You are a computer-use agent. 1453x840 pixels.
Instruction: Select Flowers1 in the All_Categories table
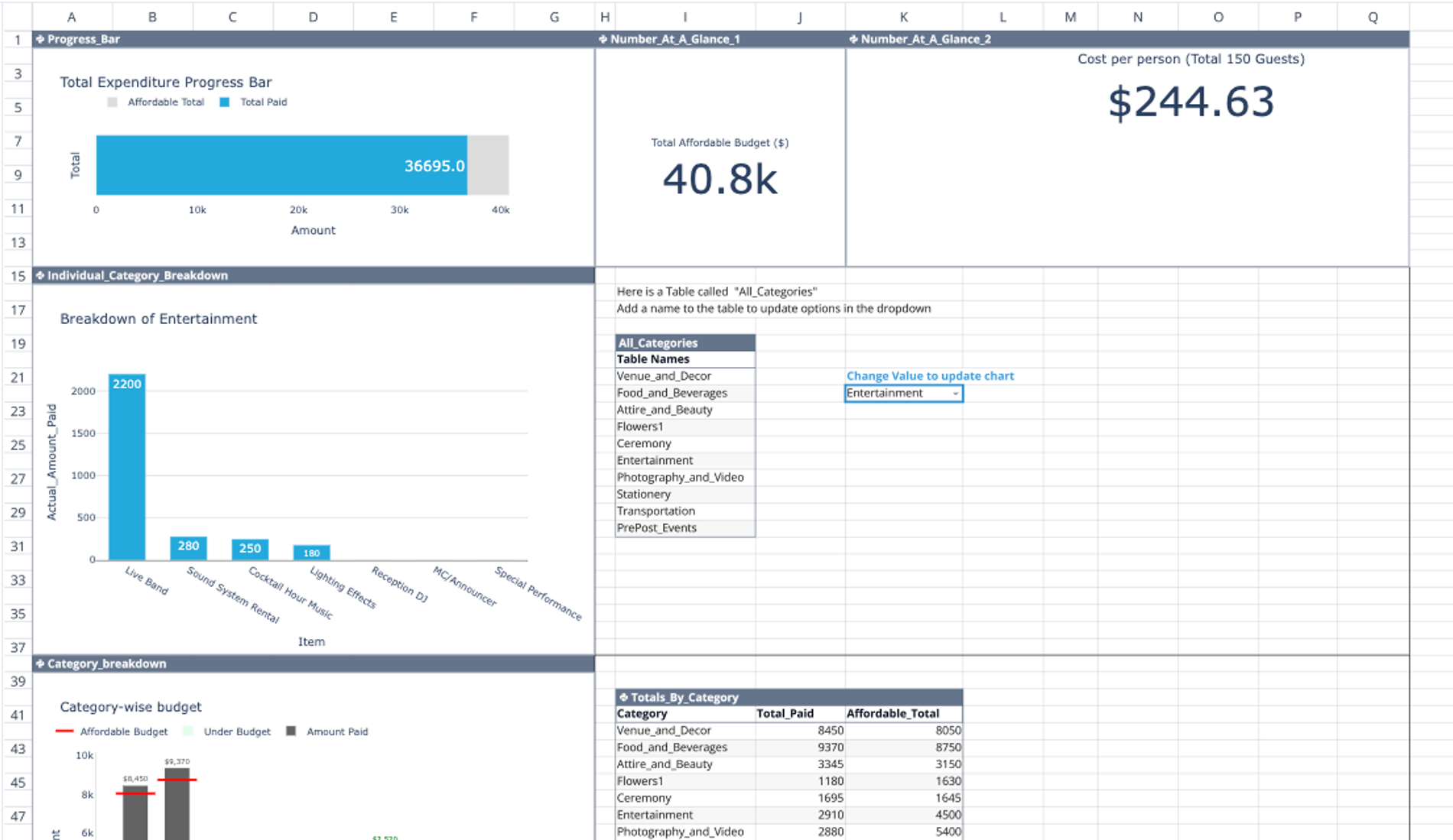pos(685,426)
